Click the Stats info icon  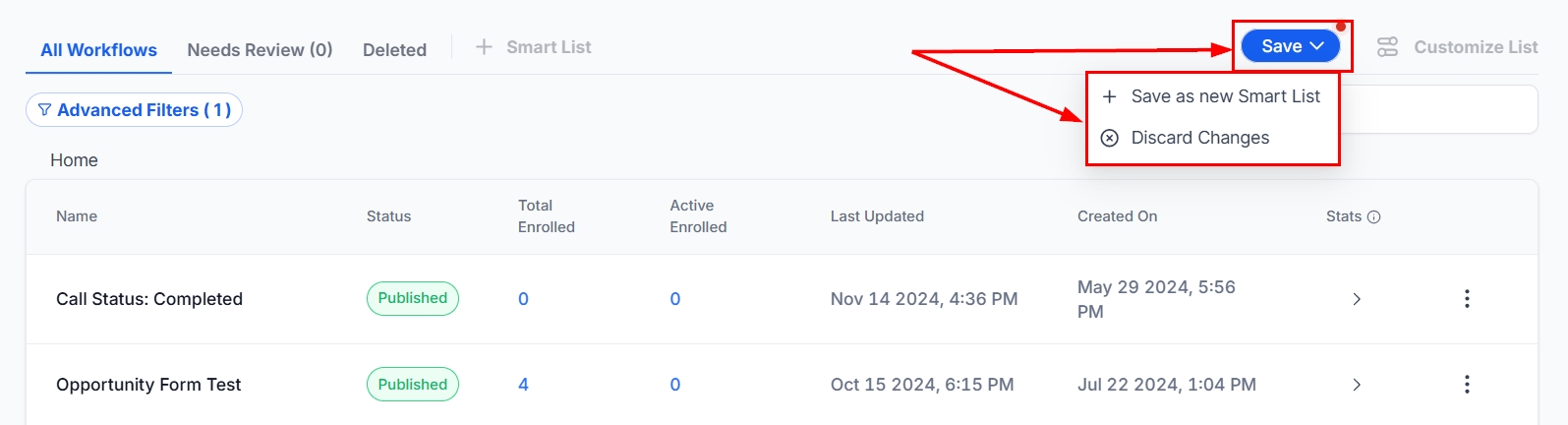pos(1374,217)
